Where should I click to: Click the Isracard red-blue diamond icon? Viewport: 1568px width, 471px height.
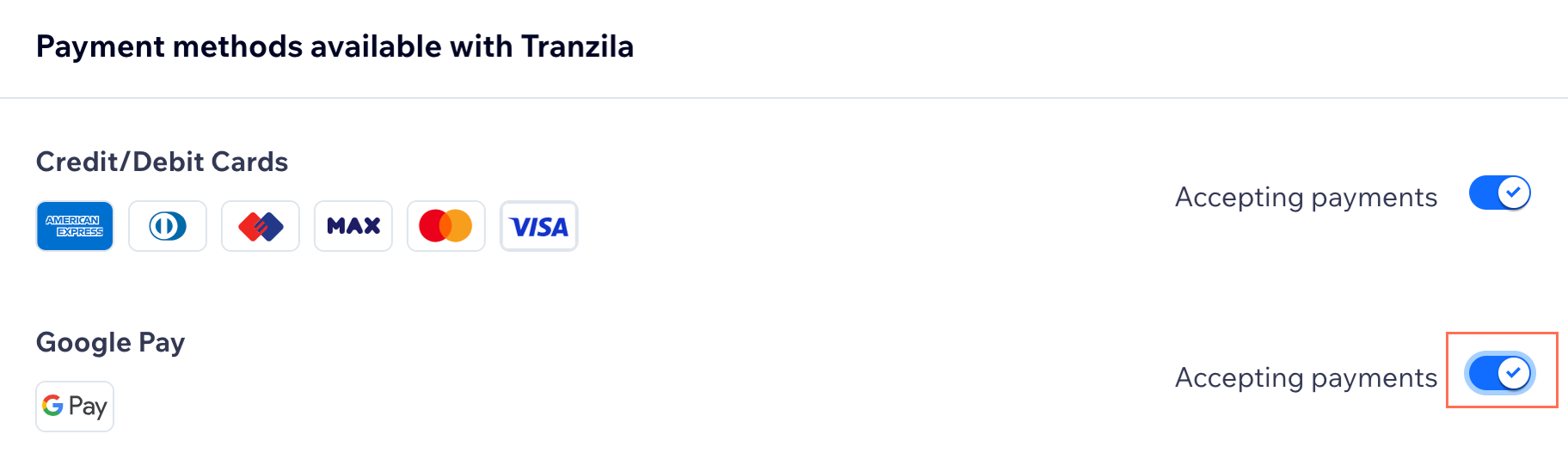[261, 226]
